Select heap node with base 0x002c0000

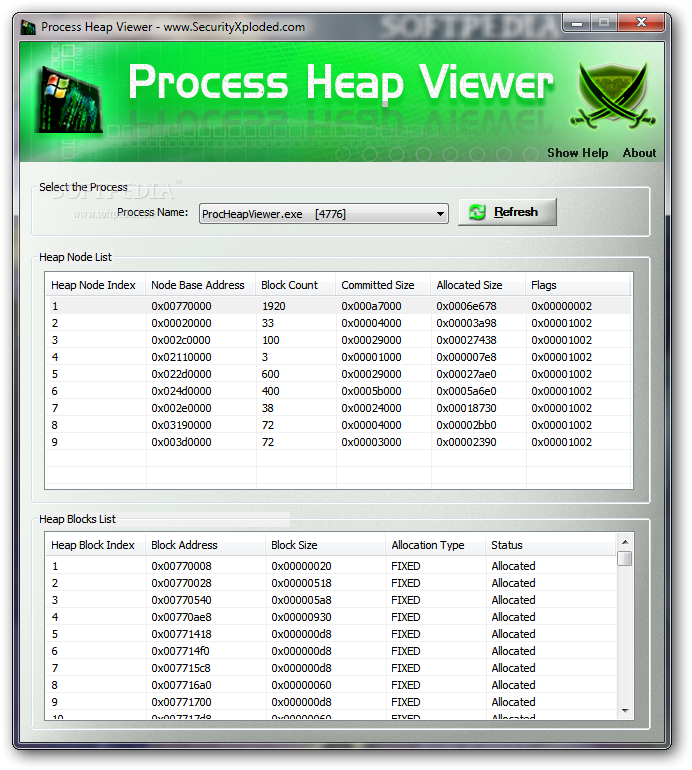pyautogui.click(x=338, y=340)
